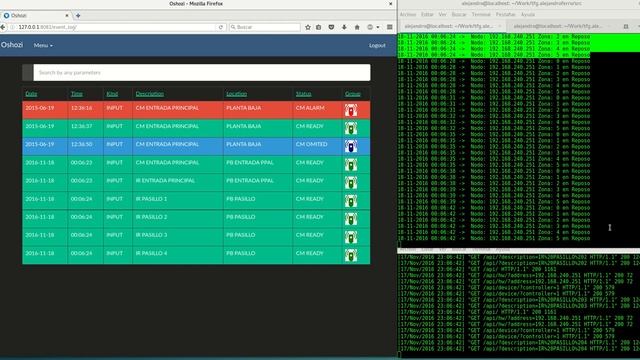The height and width of the screenshot is (360, 640).
Task: Open camera icon for CM ENTRADA PRINCIPAL 00:06:23 row
Action: click(351, 164)
